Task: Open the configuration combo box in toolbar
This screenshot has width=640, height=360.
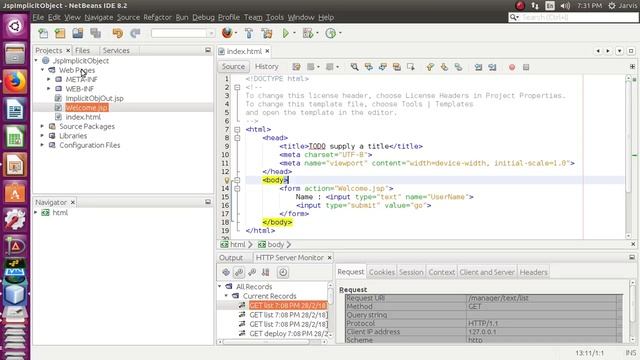Action: coord(182,33)
